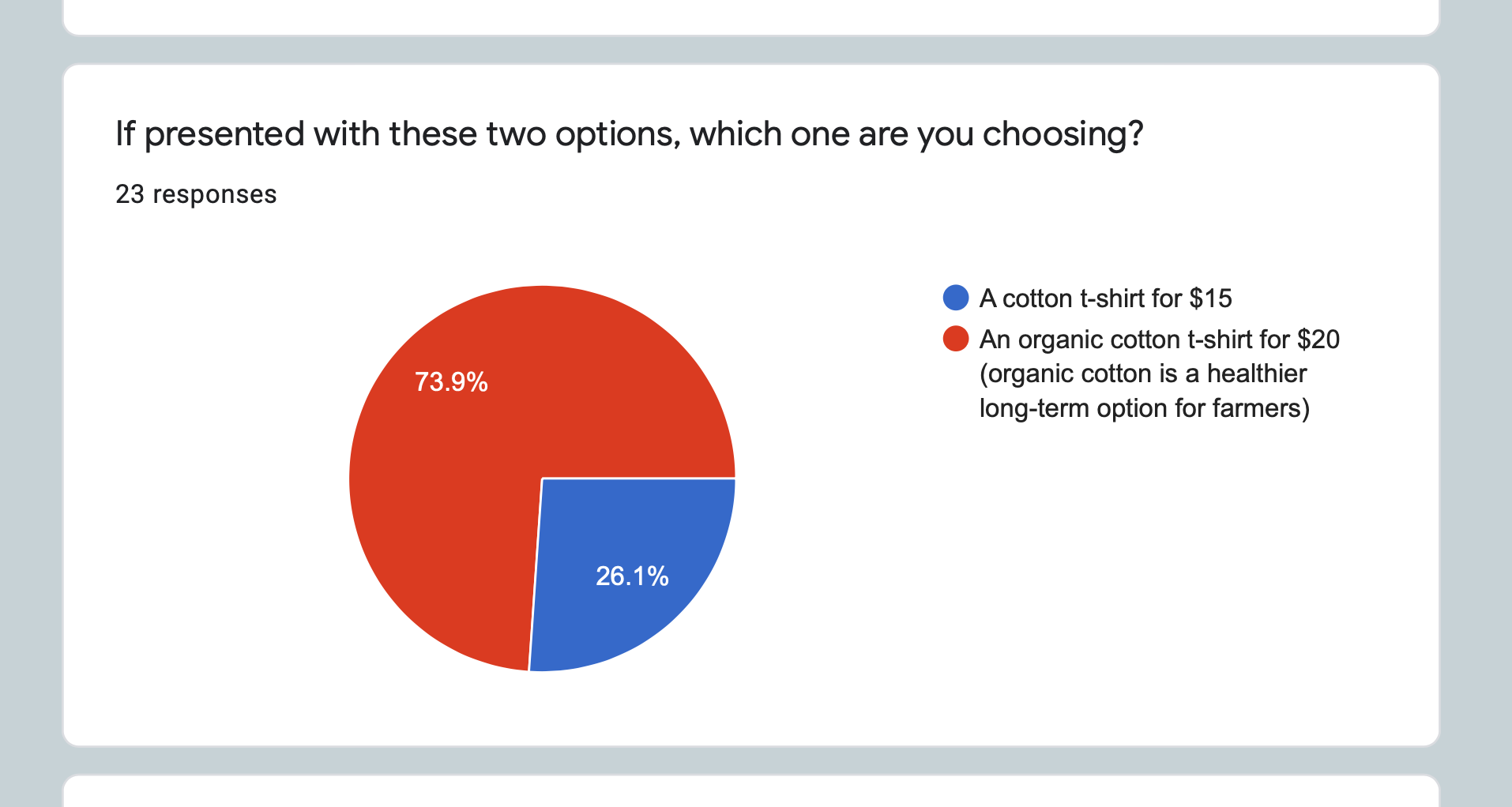Click the question title about two options
The width and height of the screenshot is (1512, 807).
pyautogui.click(x=629, y=134)
